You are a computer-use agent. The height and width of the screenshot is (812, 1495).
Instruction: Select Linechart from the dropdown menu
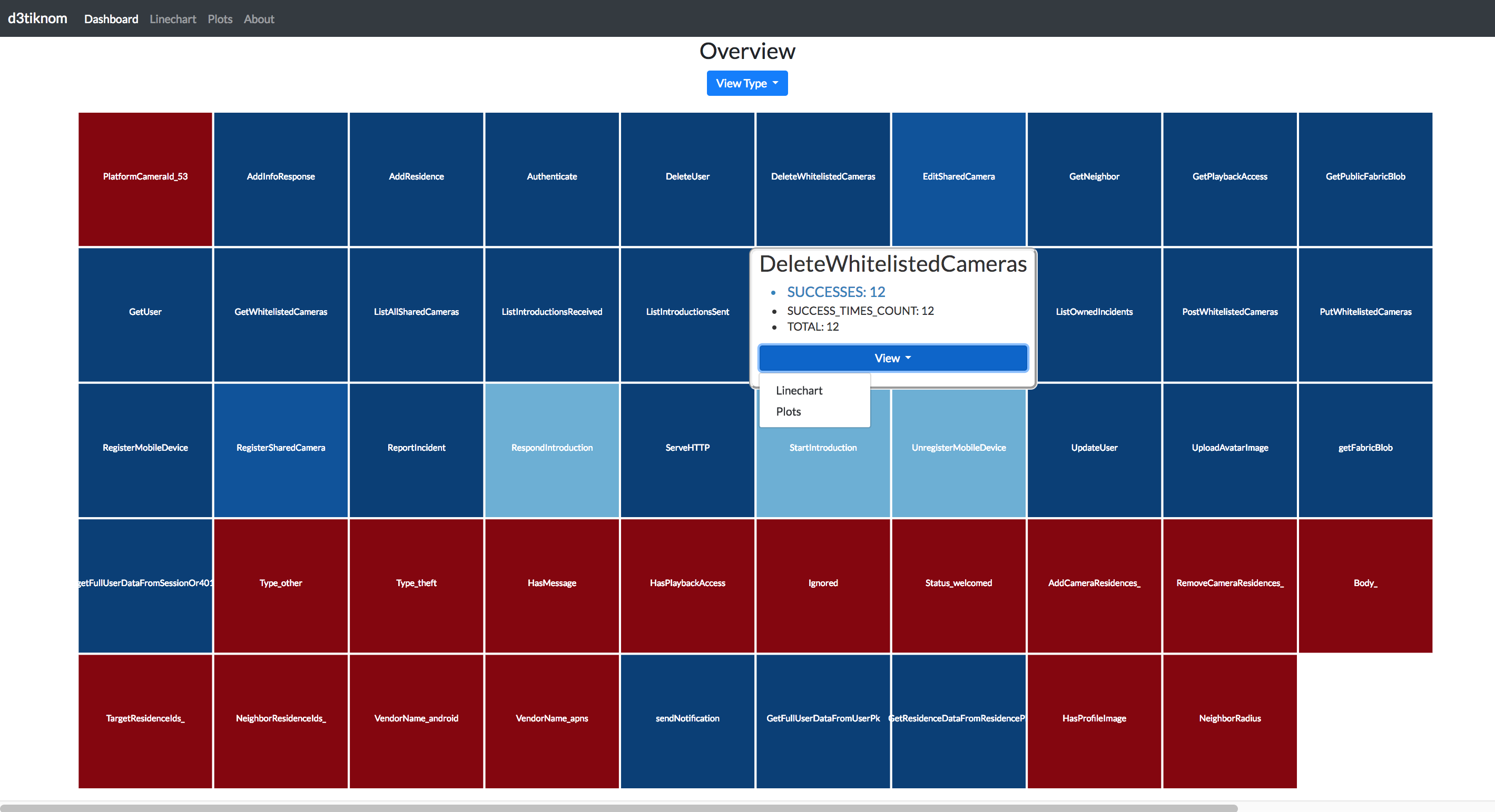point(799,390)
